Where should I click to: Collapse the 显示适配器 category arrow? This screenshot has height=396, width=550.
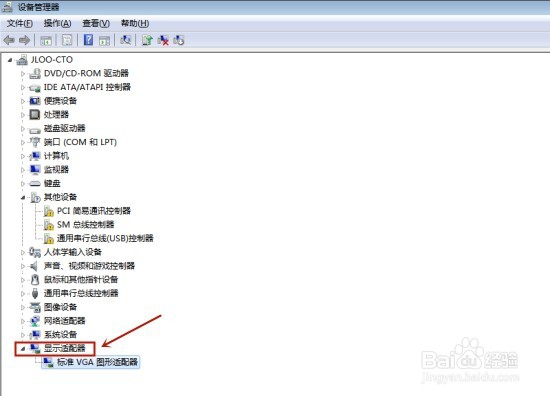coord(23,349)
